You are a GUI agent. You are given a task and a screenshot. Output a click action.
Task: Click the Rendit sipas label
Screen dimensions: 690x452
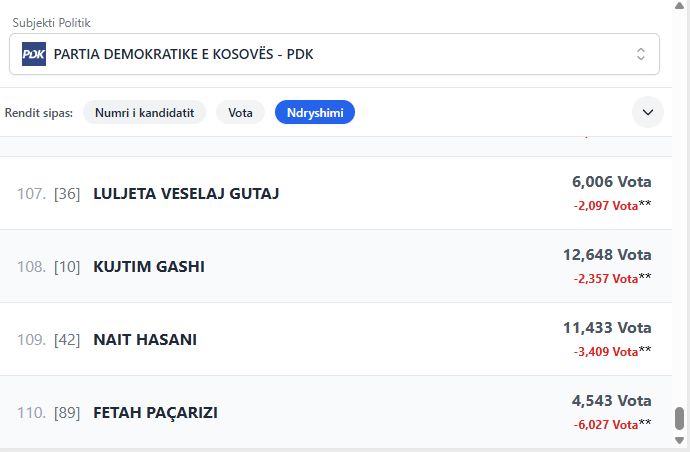coord(39,113)
